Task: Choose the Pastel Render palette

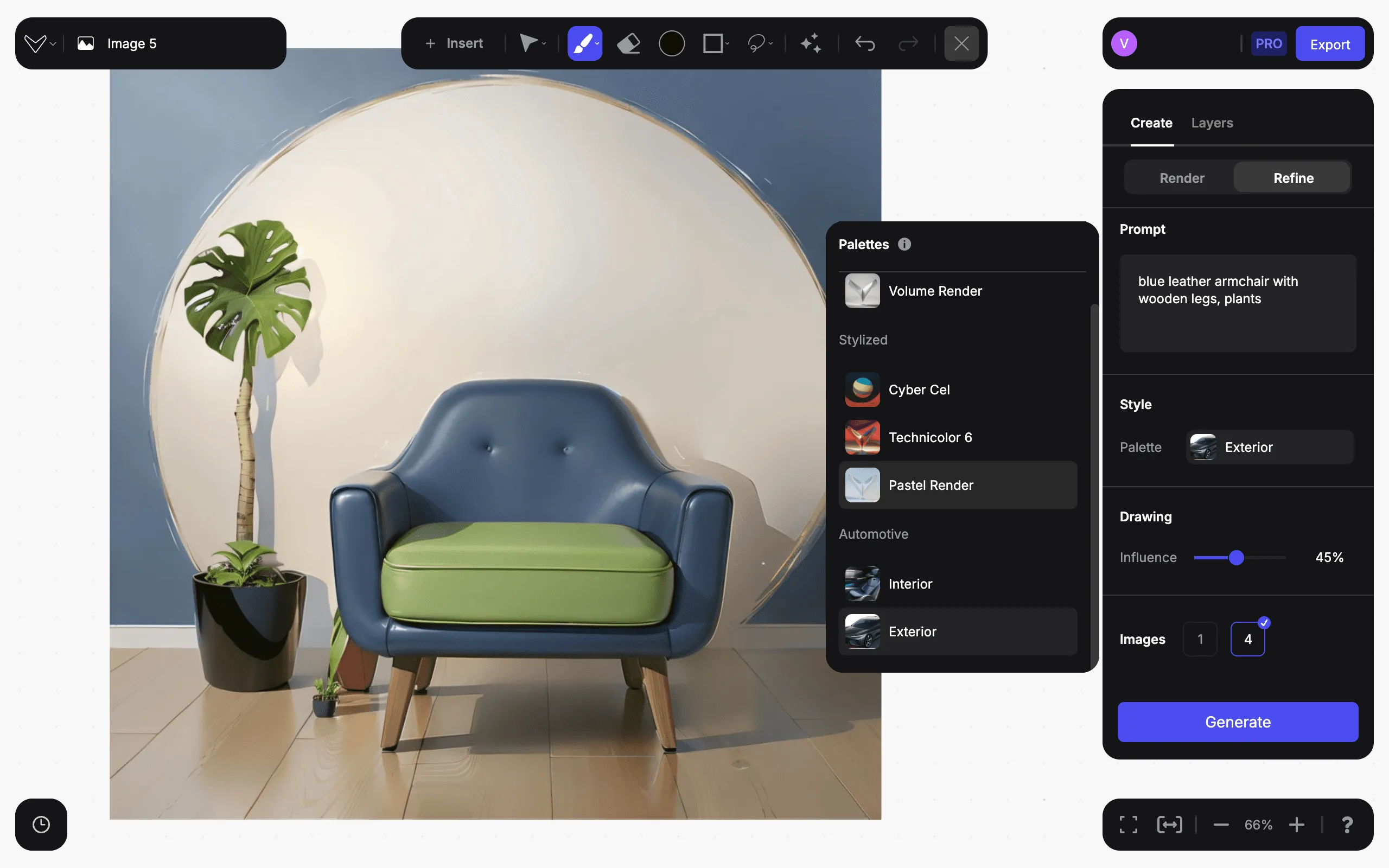Action: tap(957, 485)
